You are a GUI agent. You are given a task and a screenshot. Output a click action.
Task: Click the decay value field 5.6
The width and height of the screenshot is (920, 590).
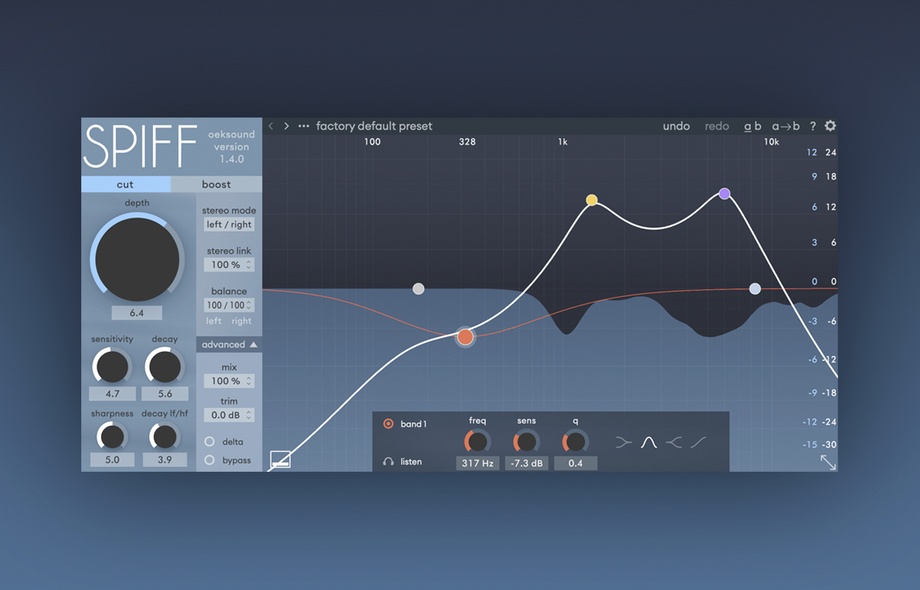click(x=165, y=394)
